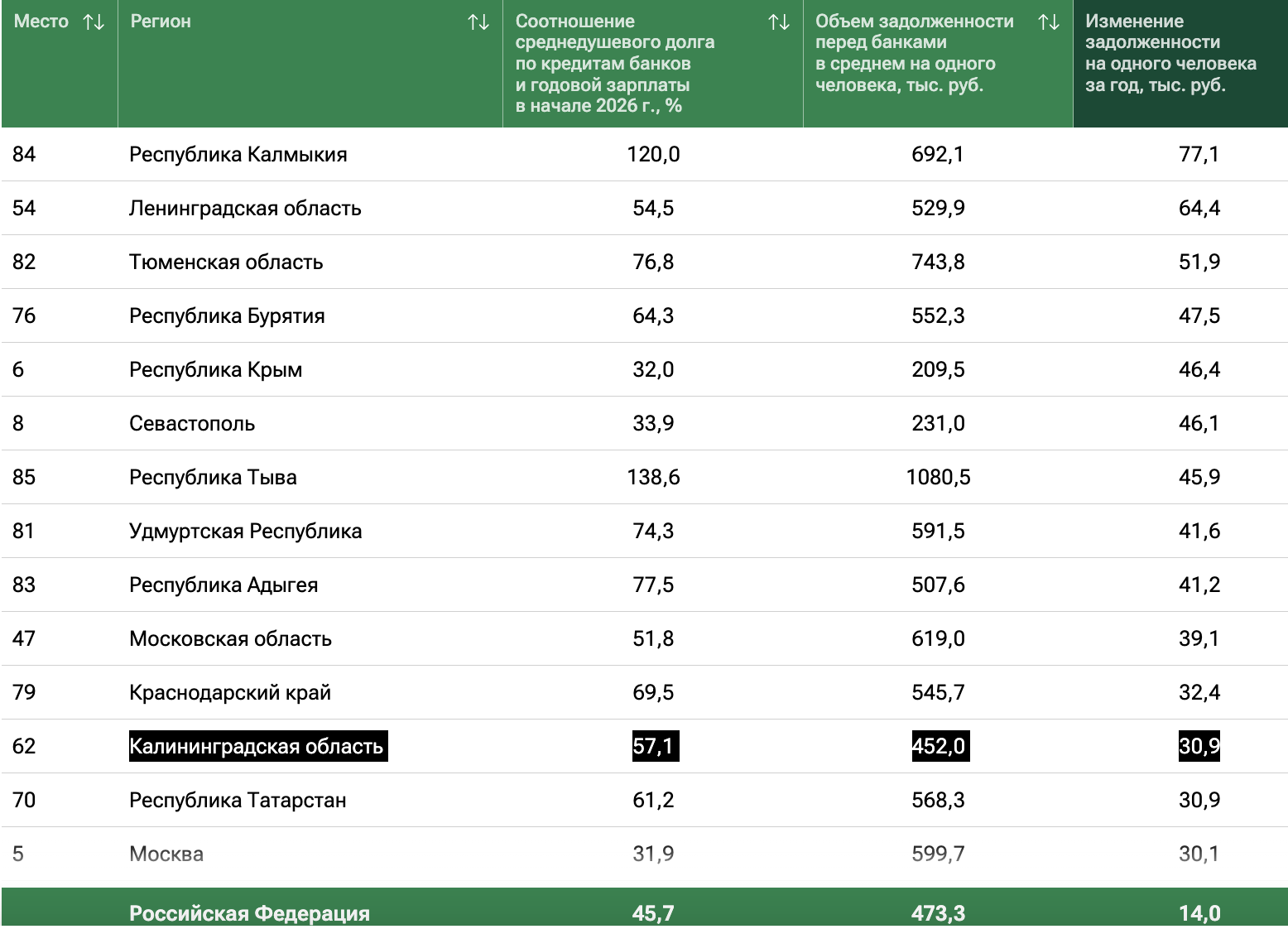
Task: Sort by Объем задолженности arrows icon
Action: (x=1049, y=22)
